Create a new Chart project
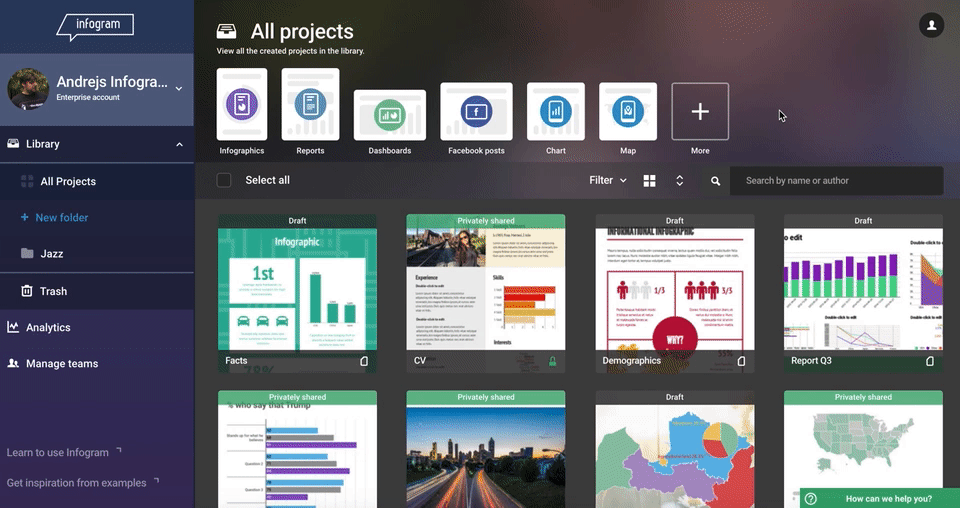 tap(556, 111)
